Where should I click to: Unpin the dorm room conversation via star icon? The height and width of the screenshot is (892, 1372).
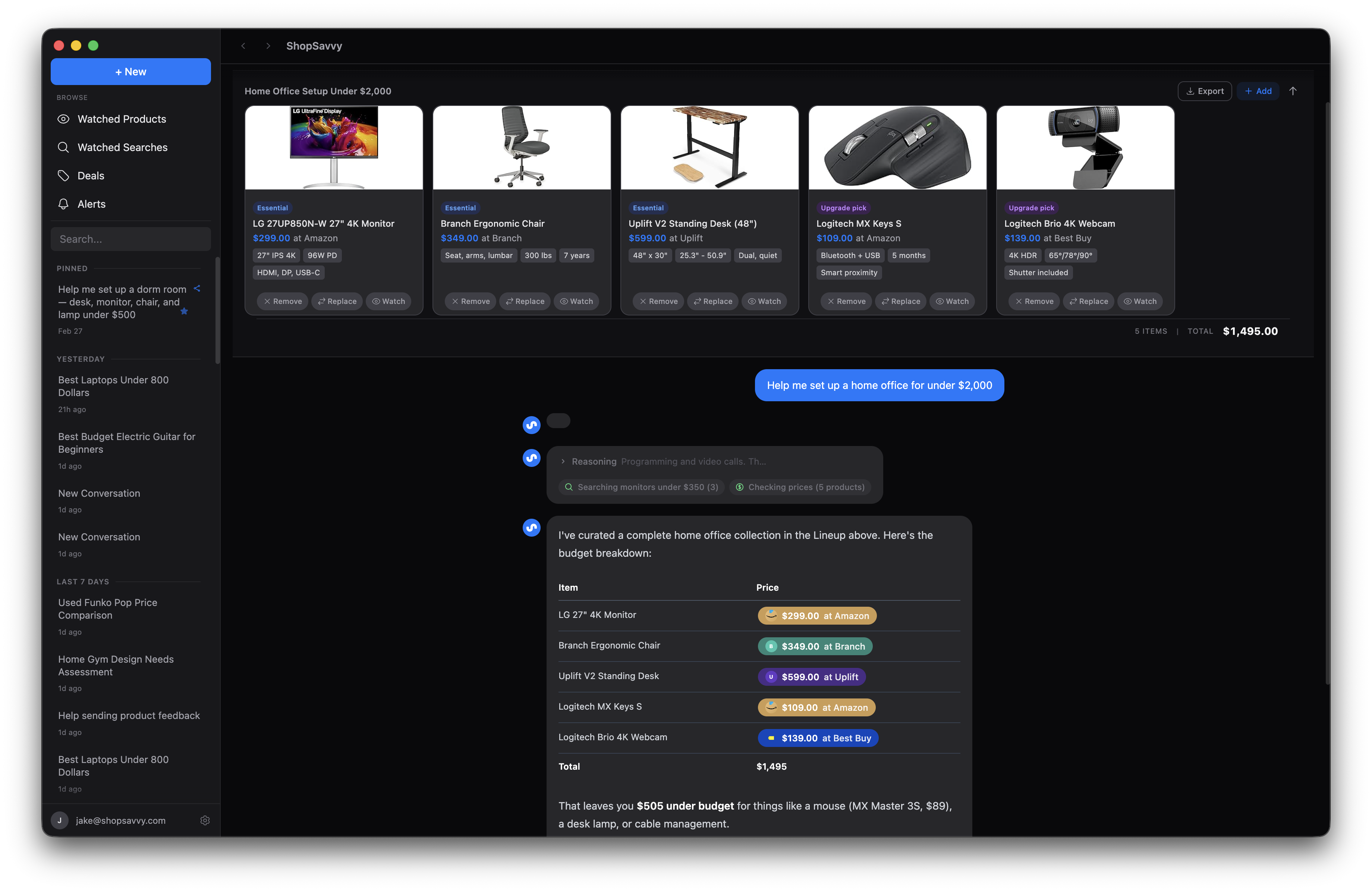coord(184,311)
